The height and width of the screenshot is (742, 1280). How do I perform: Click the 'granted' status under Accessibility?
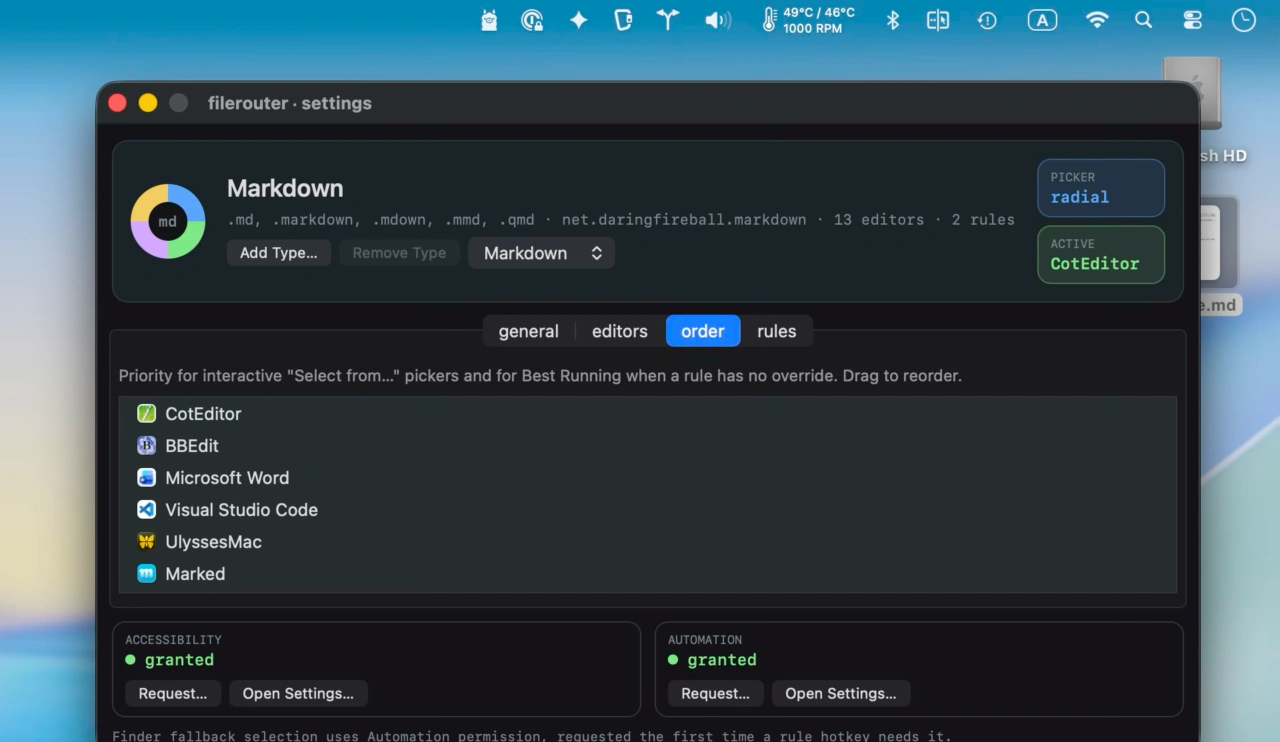point(179,660)
